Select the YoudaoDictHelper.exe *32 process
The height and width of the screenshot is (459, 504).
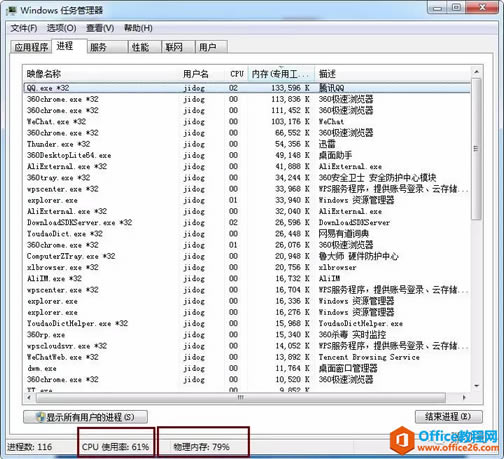pos(247,323)
